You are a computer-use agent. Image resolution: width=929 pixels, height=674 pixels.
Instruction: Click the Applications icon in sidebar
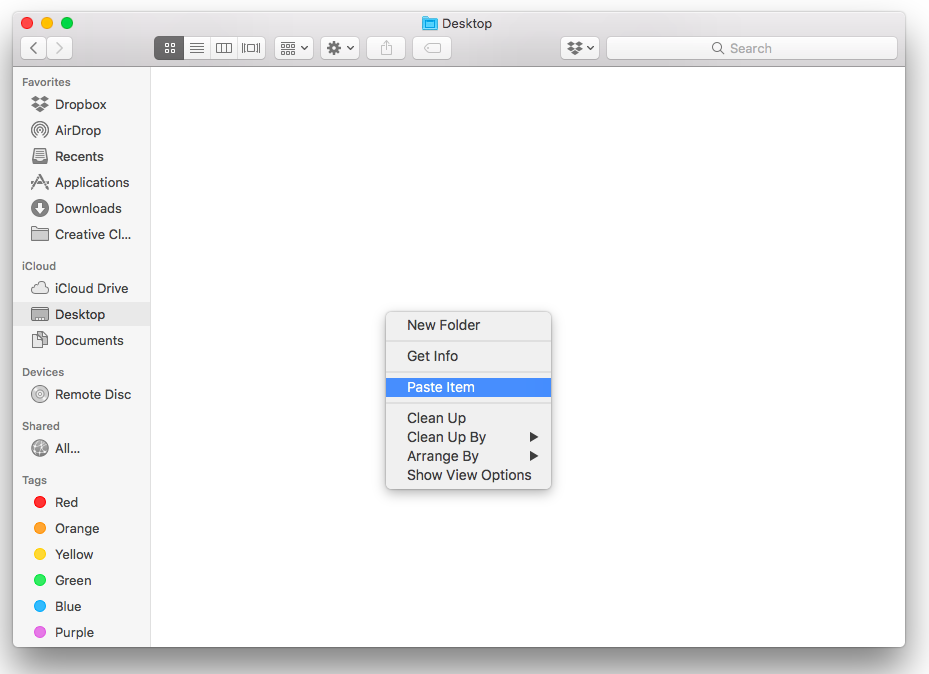click(x=40, y=182)
